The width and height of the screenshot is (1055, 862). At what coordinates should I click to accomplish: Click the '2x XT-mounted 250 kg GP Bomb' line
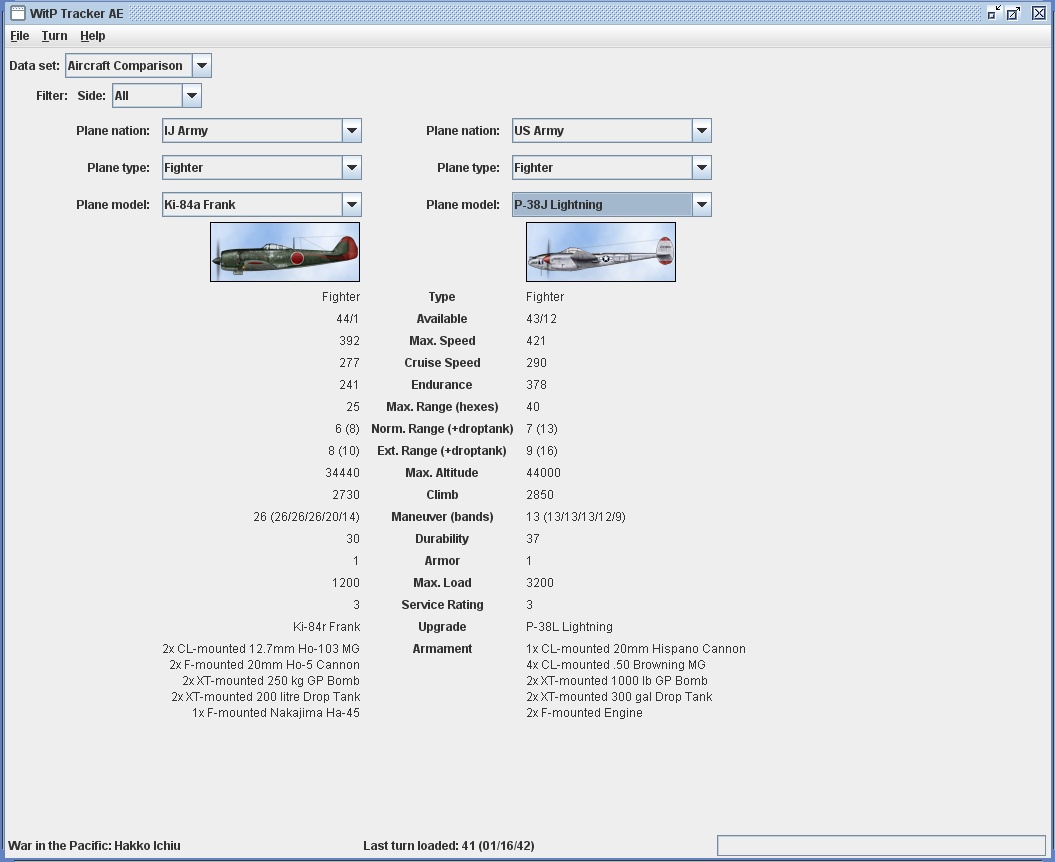(271, 681)
